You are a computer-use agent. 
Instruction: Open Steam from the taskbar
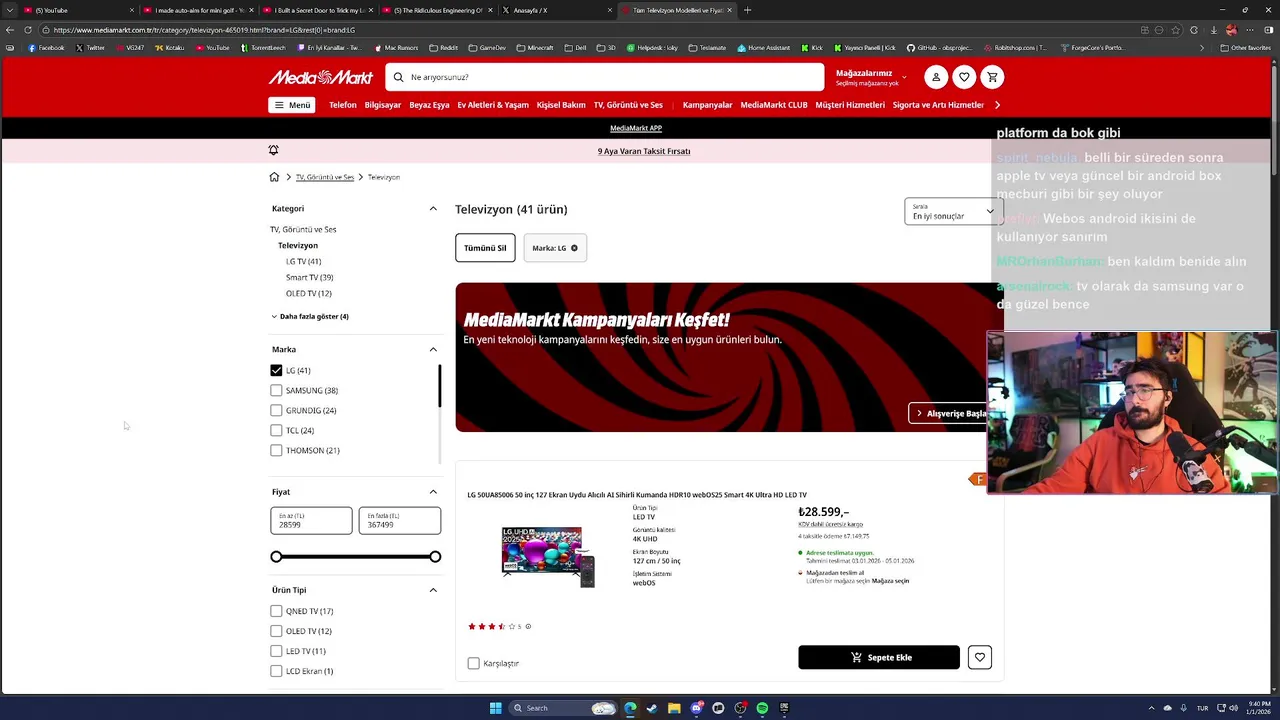(652, 708)
